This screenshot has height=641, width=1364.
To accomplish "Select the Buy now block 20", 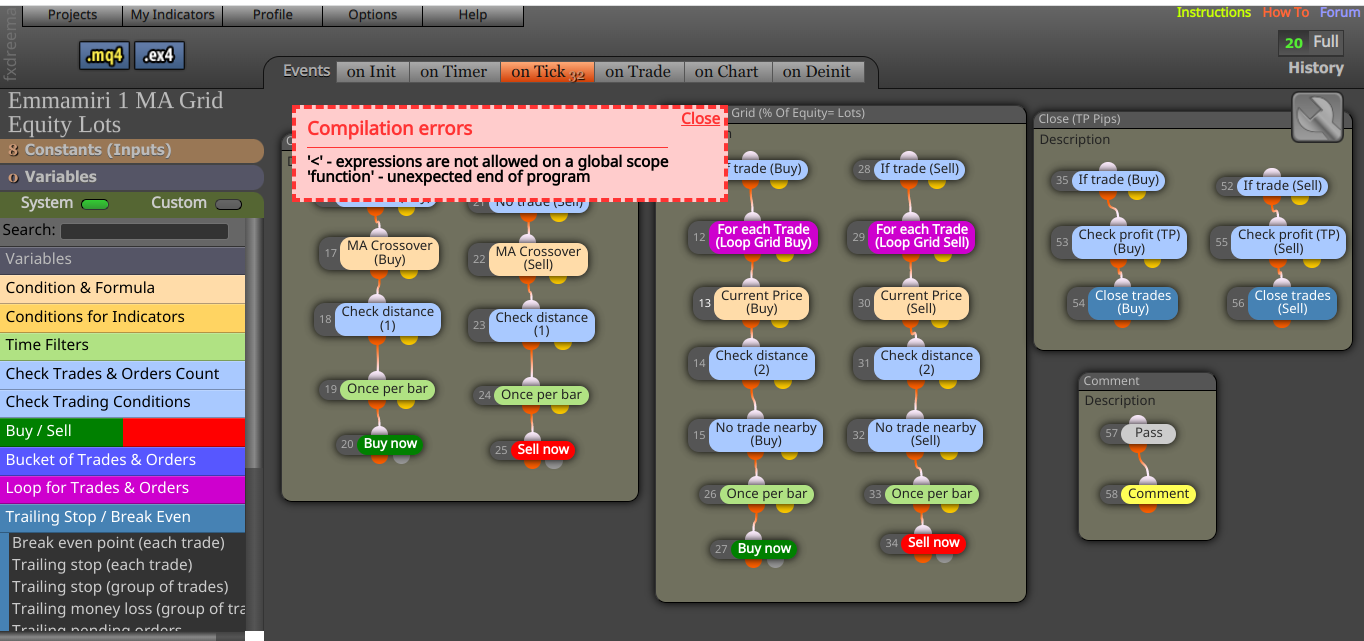I will pyautogui.click(x=390, y=444).
